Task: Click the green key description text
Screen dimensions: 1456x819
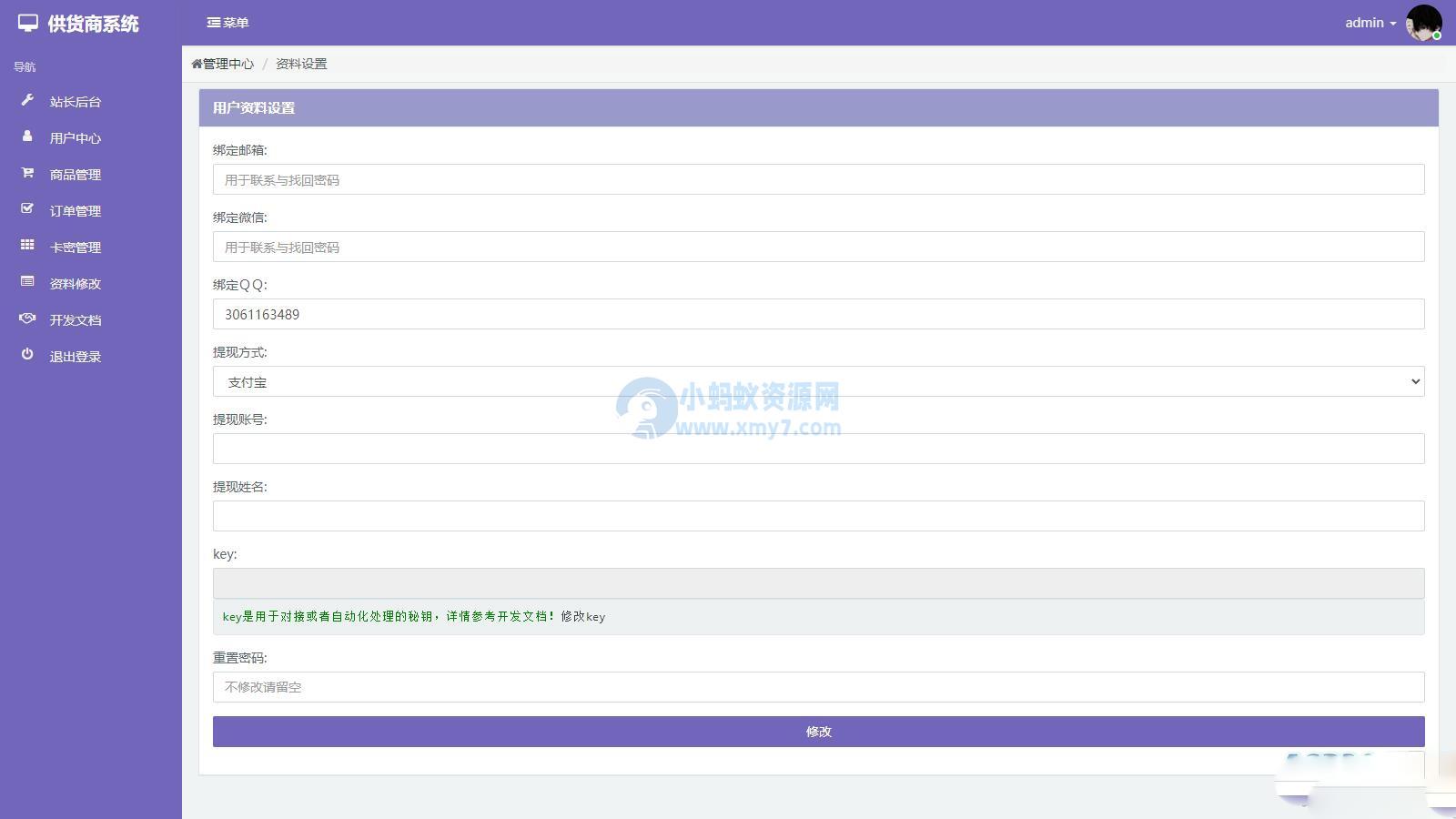Action: pyautogui.click(x=389, y=616)
